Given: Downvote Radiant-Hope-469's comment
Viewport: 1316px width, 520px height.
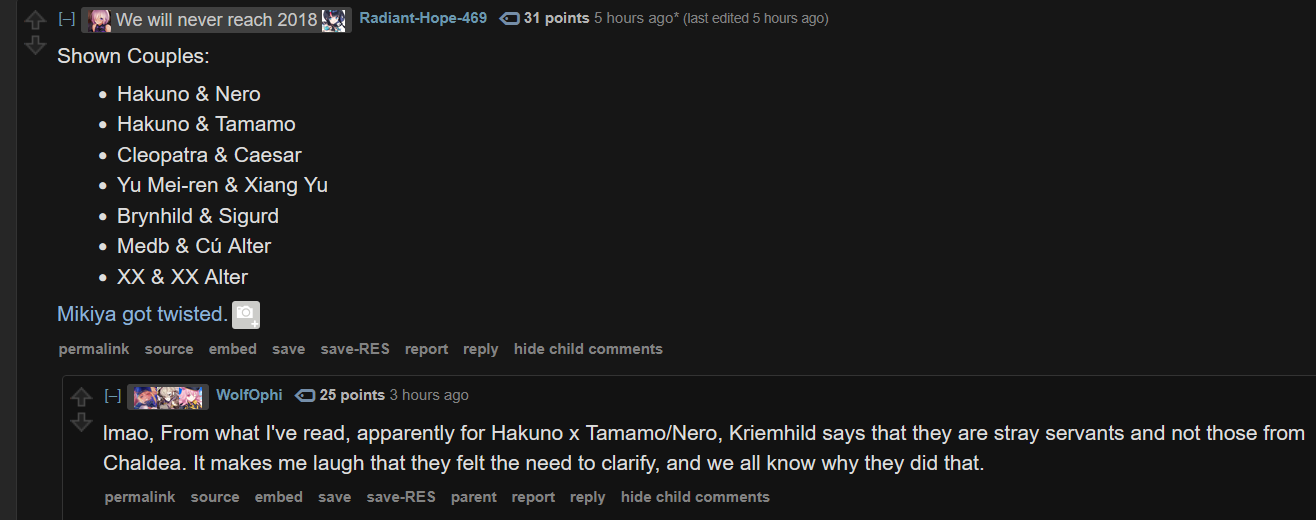Looking at the screenshot, I should tap(35, 45).
